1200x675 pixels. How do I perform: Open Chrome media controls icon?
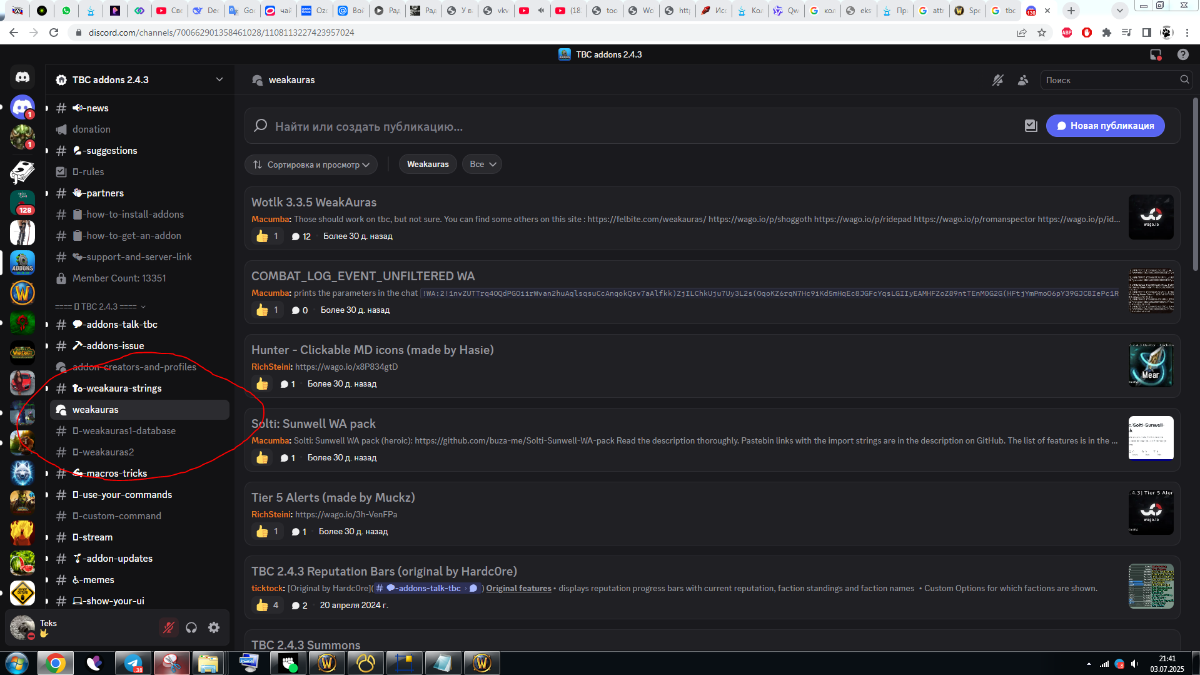click(x=1125, y=32)
